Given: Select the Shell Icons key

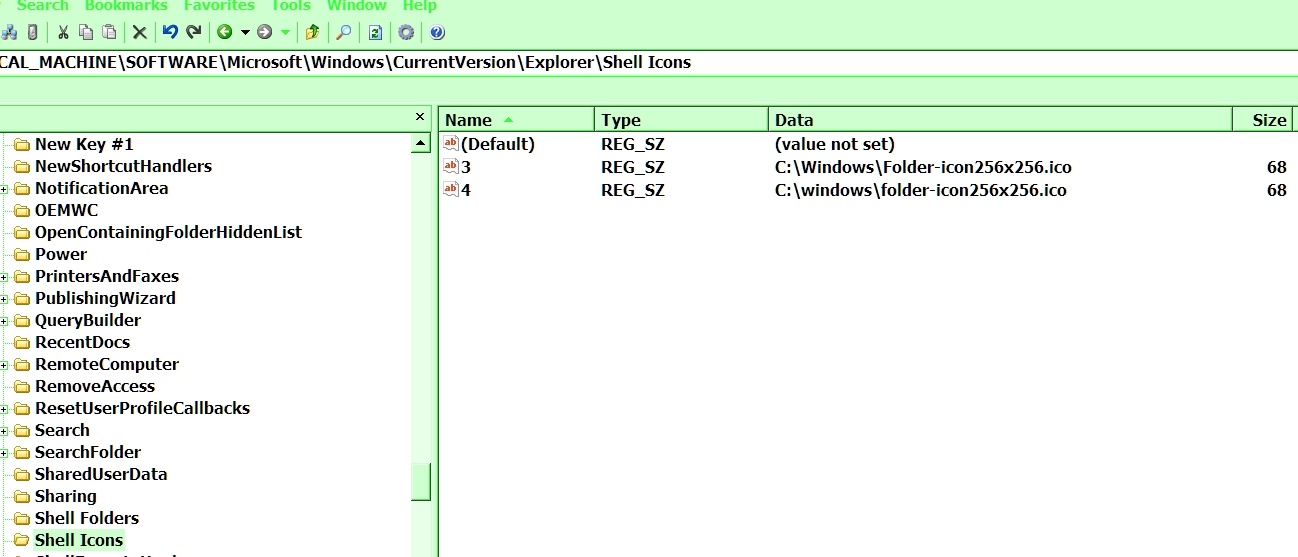Looking at the screenshot, I should pos(79,540).
